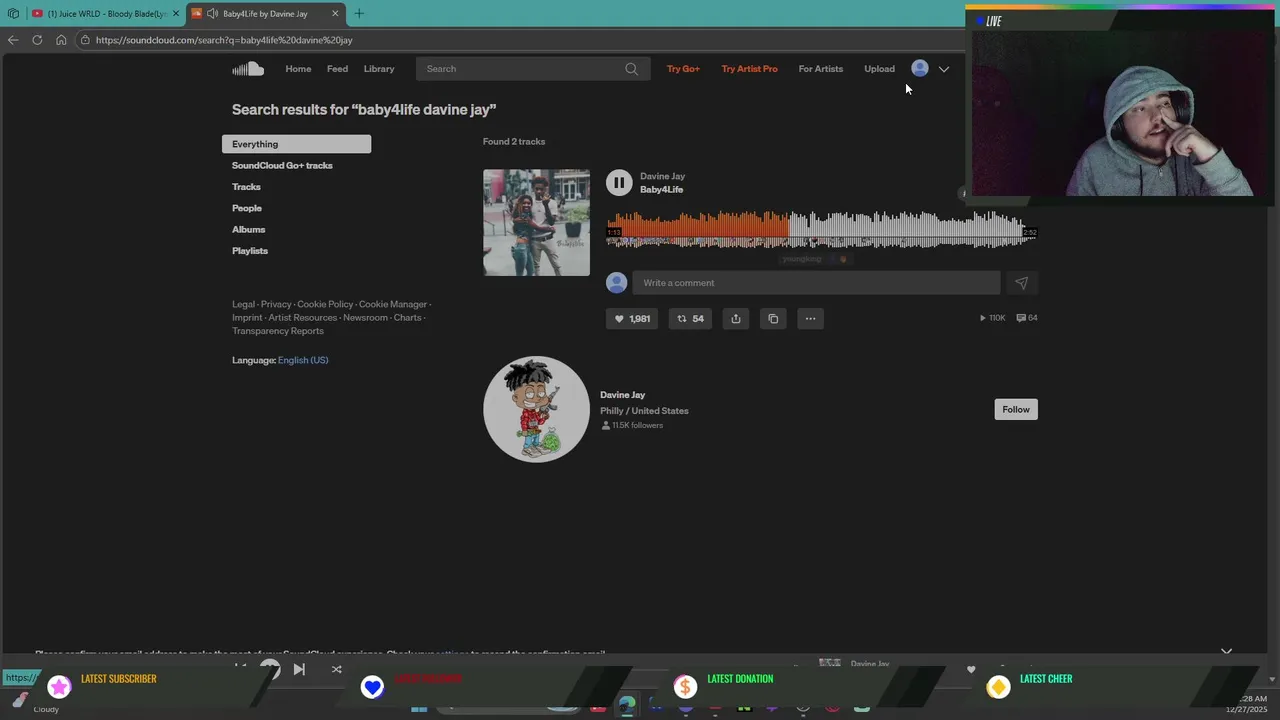Viewport: 1280px width, 720px height.
Task: Reload the current page
Action: (37, 40)
